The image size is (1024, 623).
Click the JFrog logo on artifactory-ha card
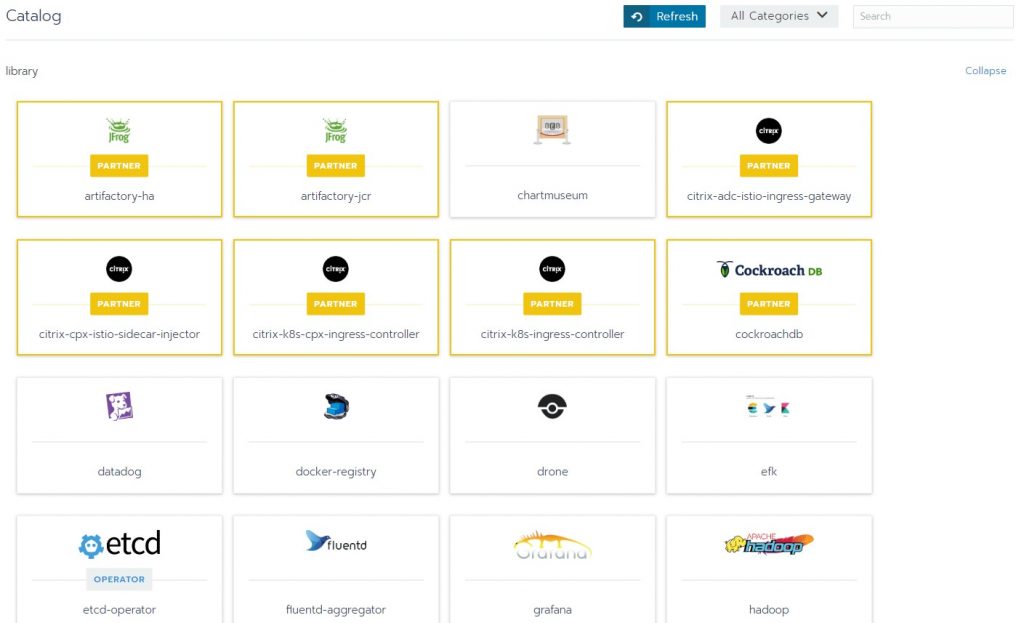point(119,131)
